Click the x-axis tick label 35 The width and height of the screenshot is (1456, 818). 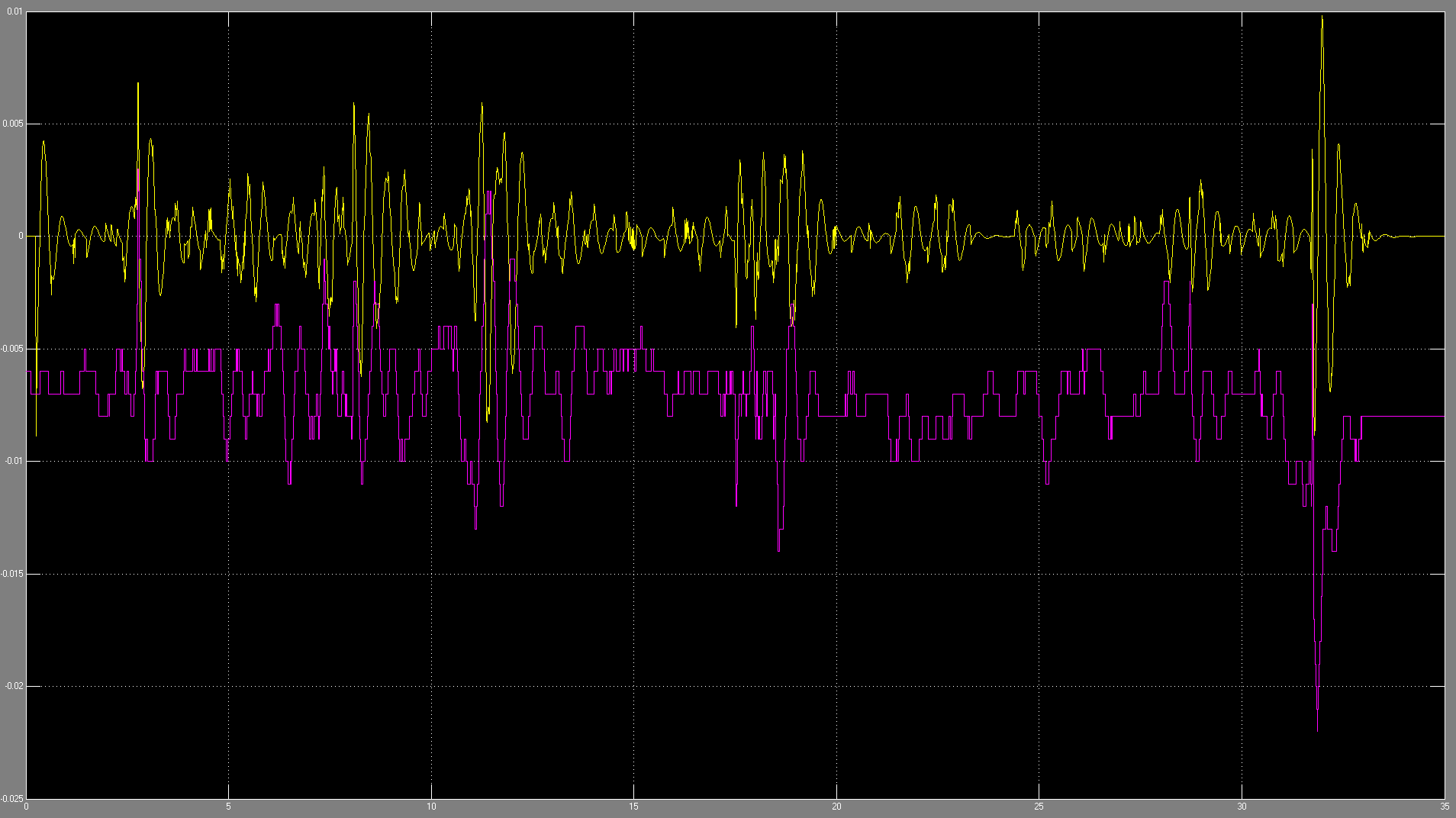click(x=1444, y=807)
